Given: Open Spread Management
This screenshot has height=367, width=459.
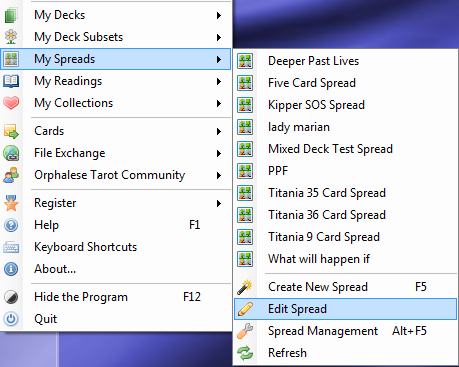Looking at the screenshot, I should (x=345, y=331).
